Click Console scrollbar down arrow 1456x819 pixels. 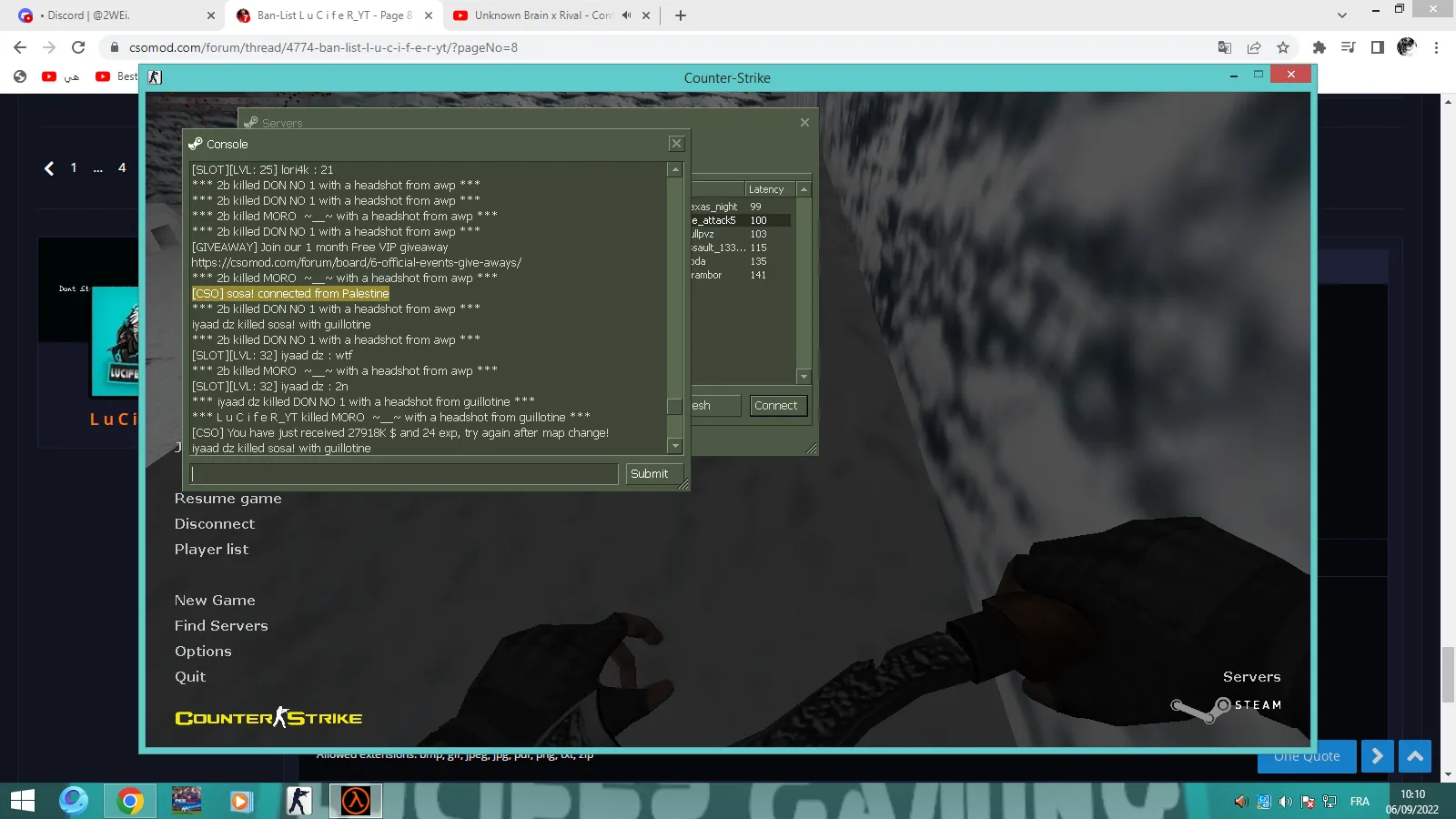click(675, 446)
